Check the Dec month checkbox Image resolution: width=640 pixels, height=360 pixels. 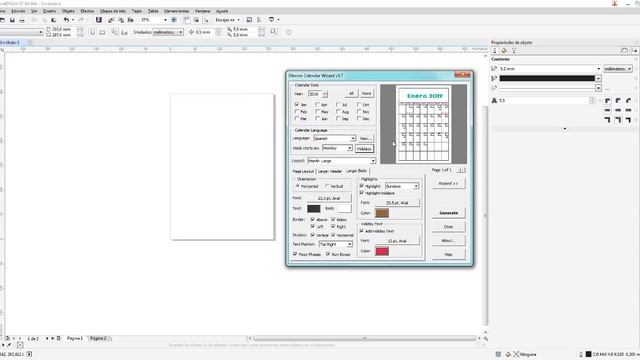(x=359, y=118)
